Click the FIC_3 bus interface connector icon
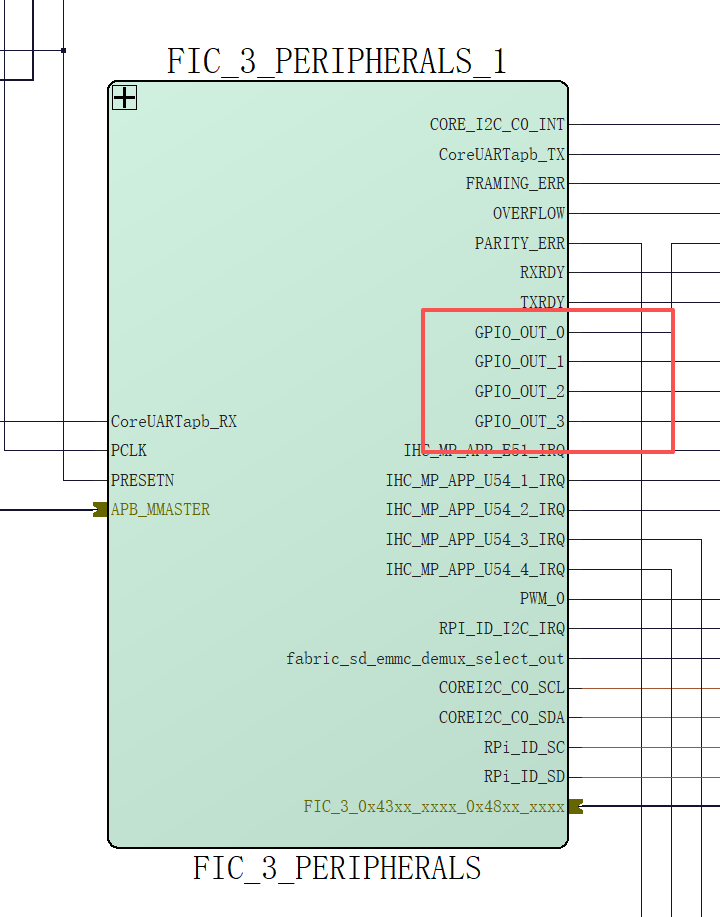 pos(576,806)
